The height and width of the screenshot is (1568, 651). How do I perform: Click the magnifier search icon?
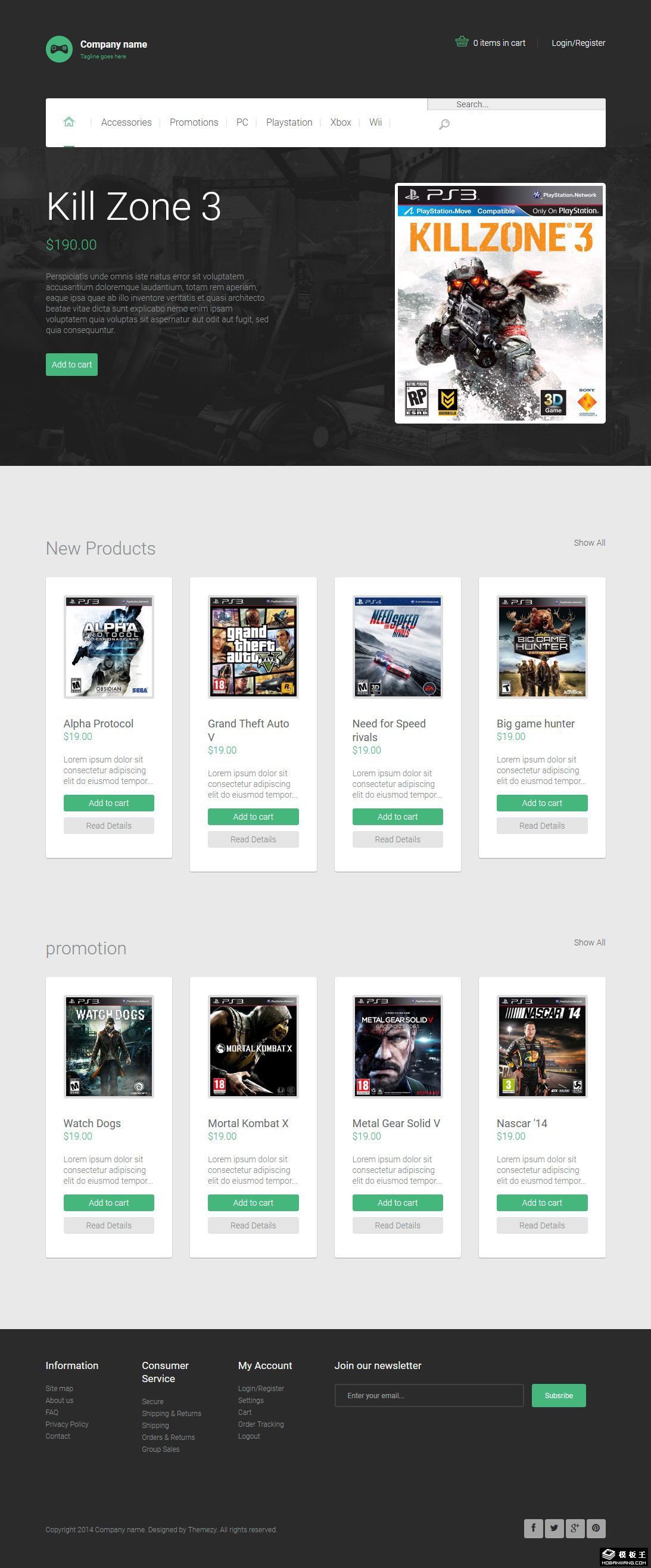444,124
